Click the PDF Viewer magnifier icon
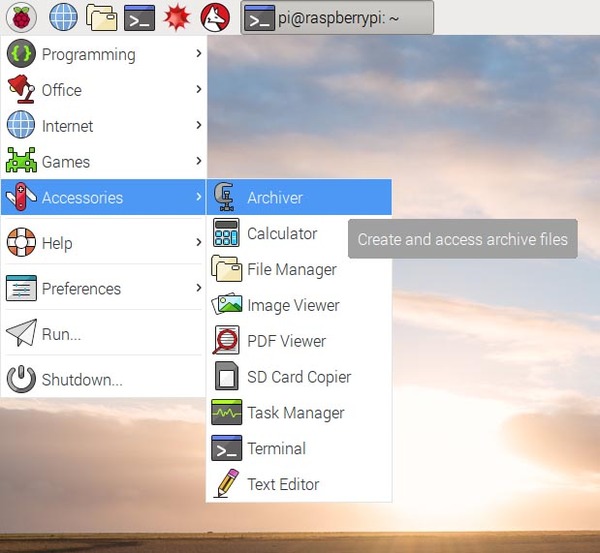Screen dimensions: 600x553 point(227,341)
